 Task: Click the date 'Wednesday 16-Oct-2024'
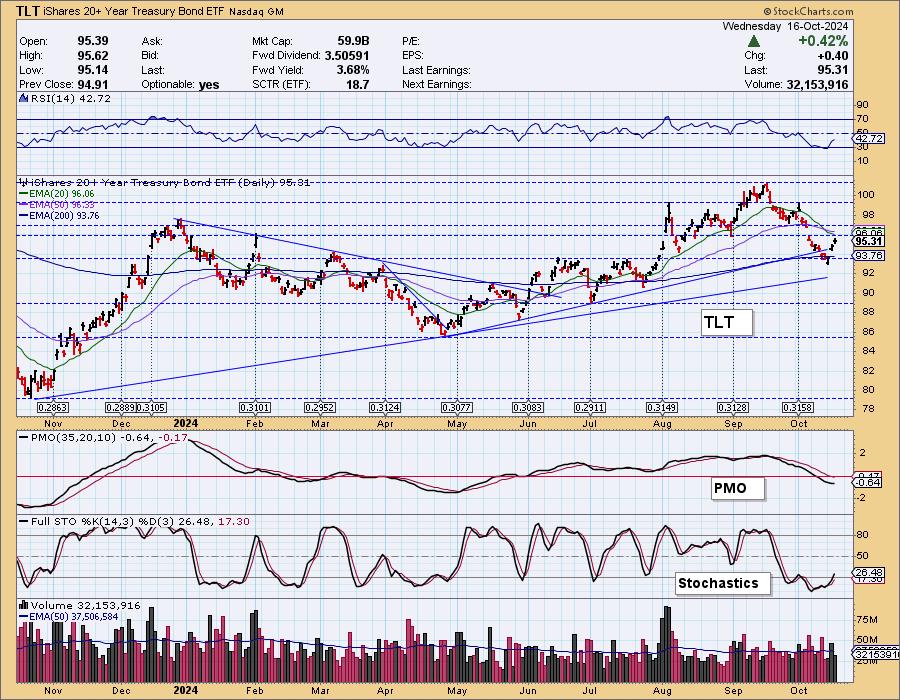(x=785, y=26)
